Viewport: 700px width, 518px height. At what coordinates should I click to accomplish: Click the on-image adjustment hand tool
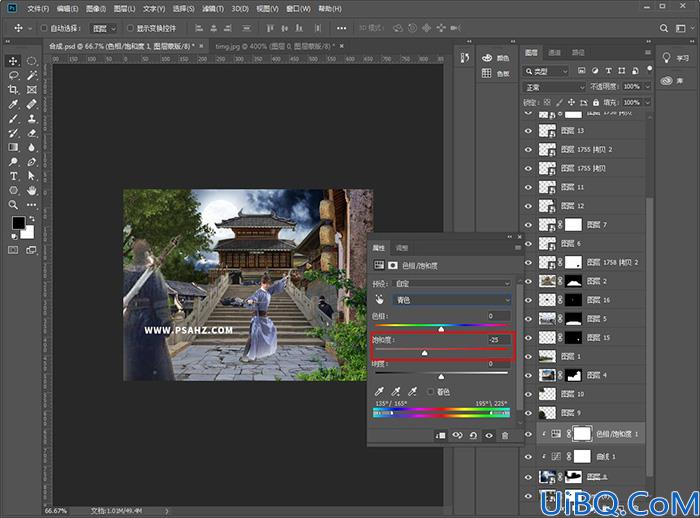[x=379, y=300]
